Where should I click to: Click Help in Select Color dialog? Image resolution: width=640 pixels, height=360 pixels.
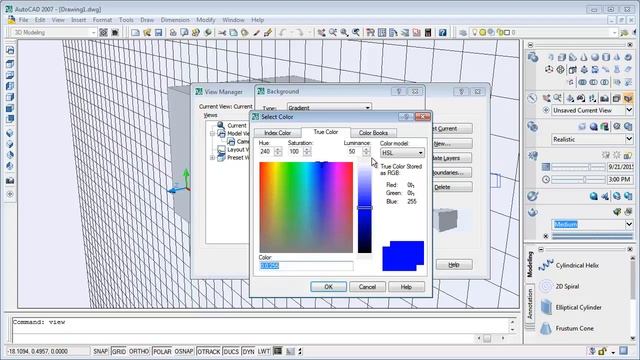pyautogui.click(x=406, y=287)
